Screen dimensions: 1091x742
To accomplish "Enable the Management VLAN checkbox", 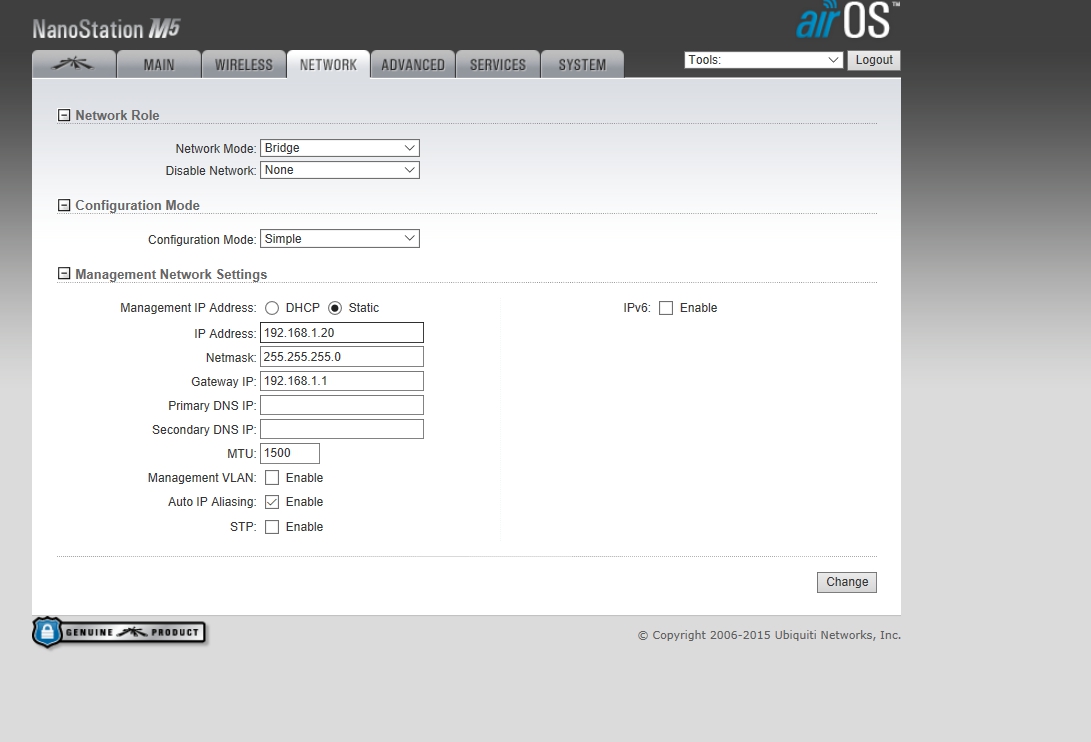I will (x=272, y=478).
